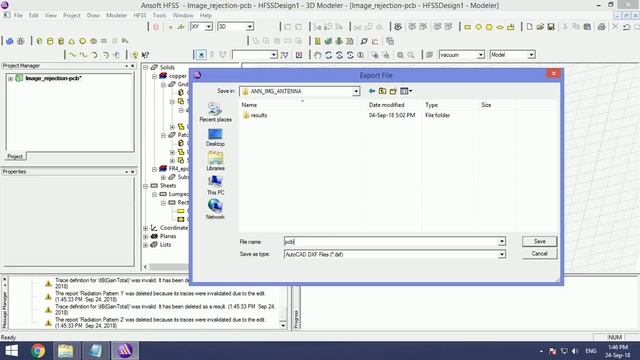This screenshot has height=360, width=640.
Task: Click the draw line icon in toolbar
Action: tap(73, 55)
